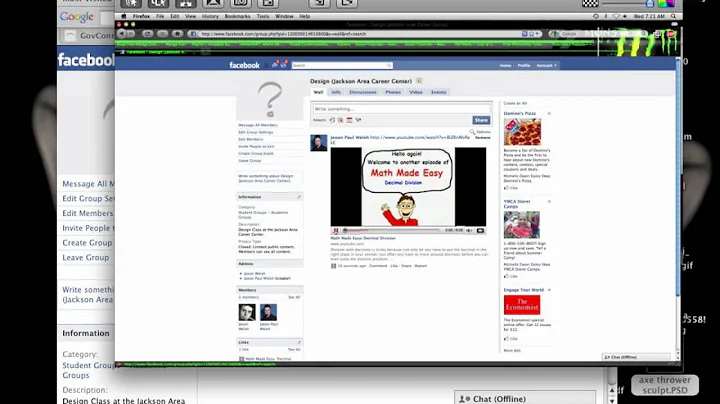The width and height of the screenshot is (720, 404).
Task: Click See All in Members box
Action: coord(294,297)
